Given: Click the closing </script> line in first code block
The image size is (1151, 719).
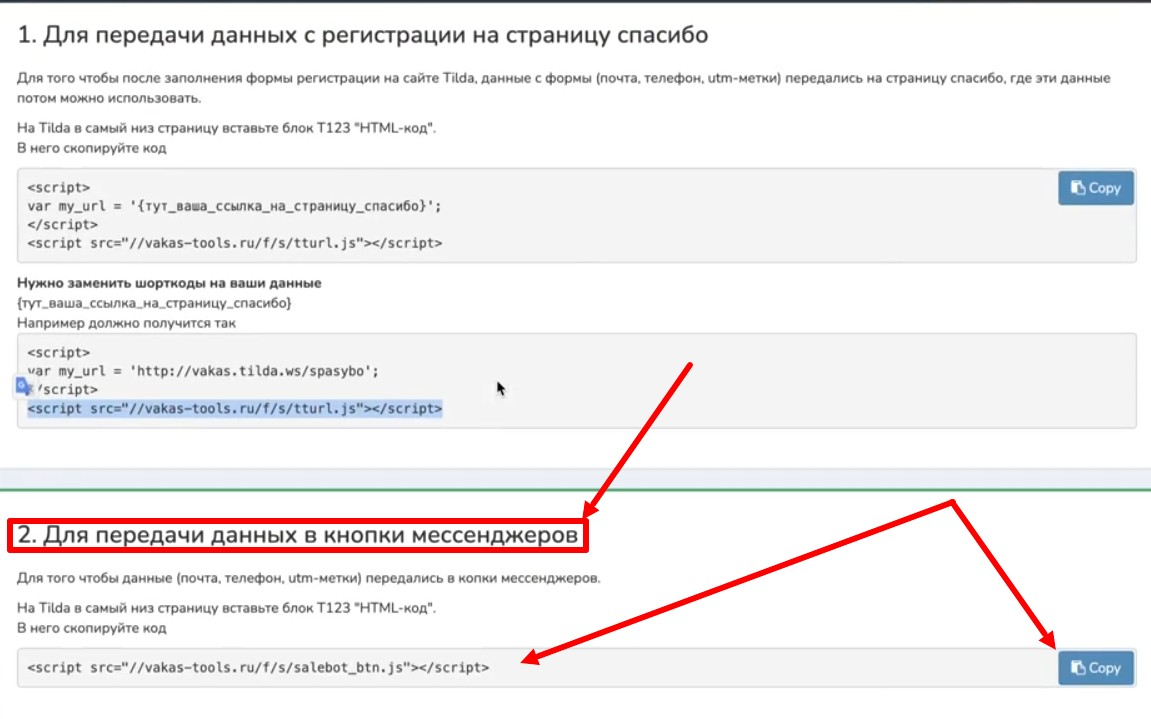Looking at the screenshot, I should tap(62, 225).
